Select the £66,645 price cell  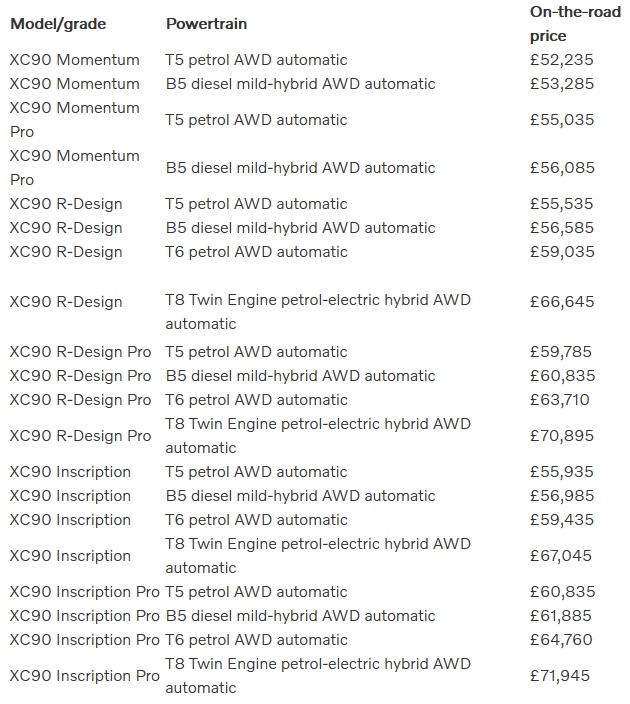click(x=561, y=302)
